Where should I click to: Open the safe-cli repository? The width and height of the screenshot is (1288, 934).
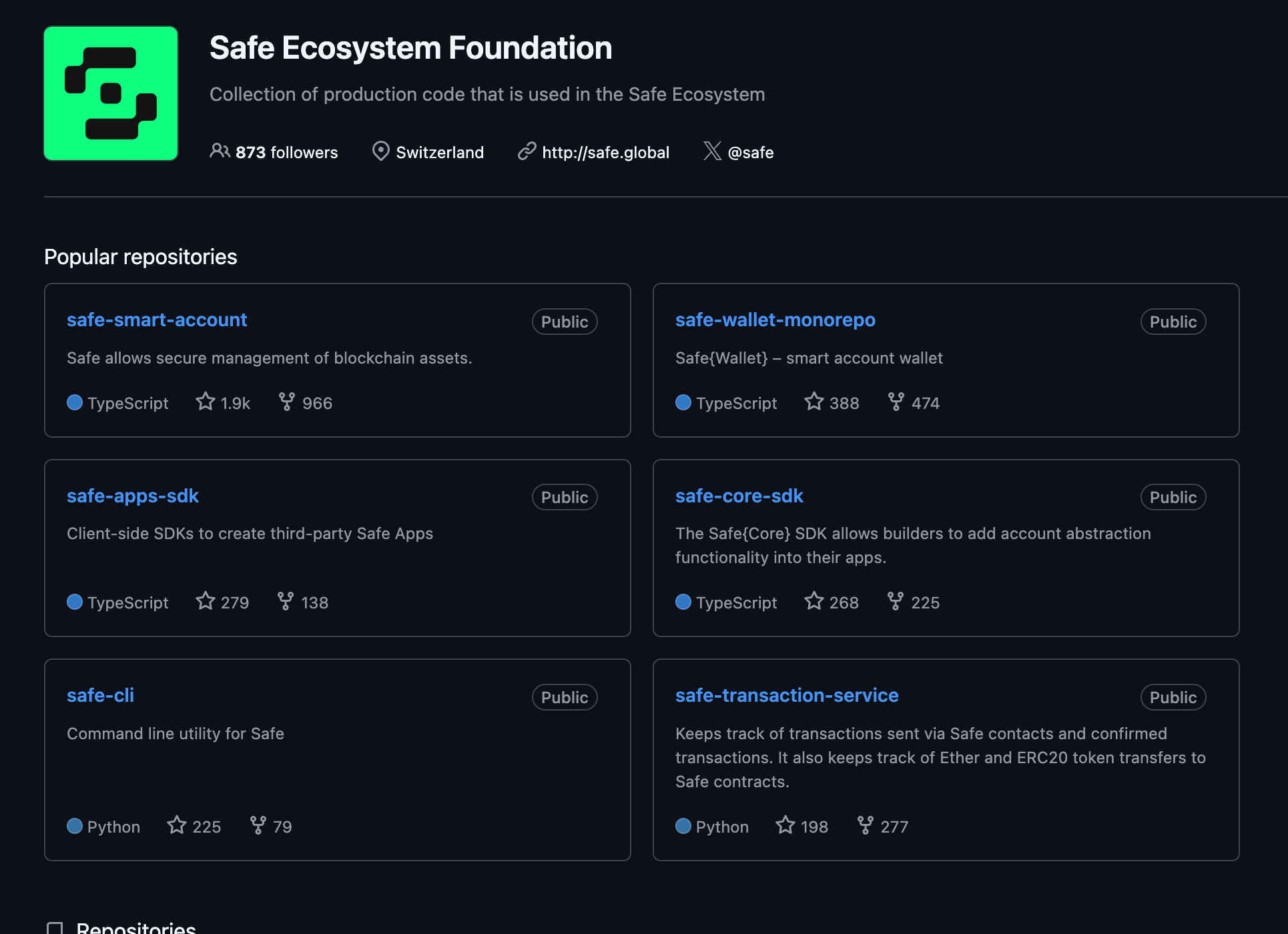pos(100,695)
